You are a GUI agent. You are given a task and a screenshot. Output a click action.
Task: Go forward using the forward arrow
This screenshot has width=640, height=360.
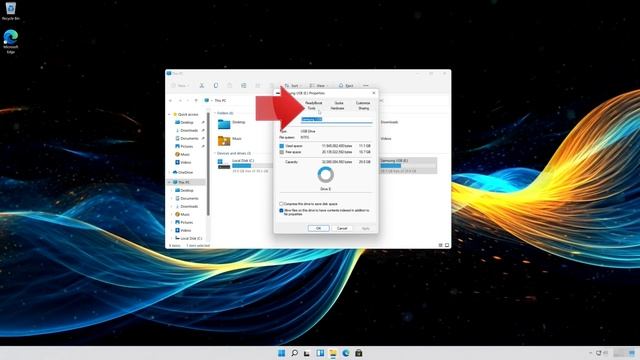[180, 100]
